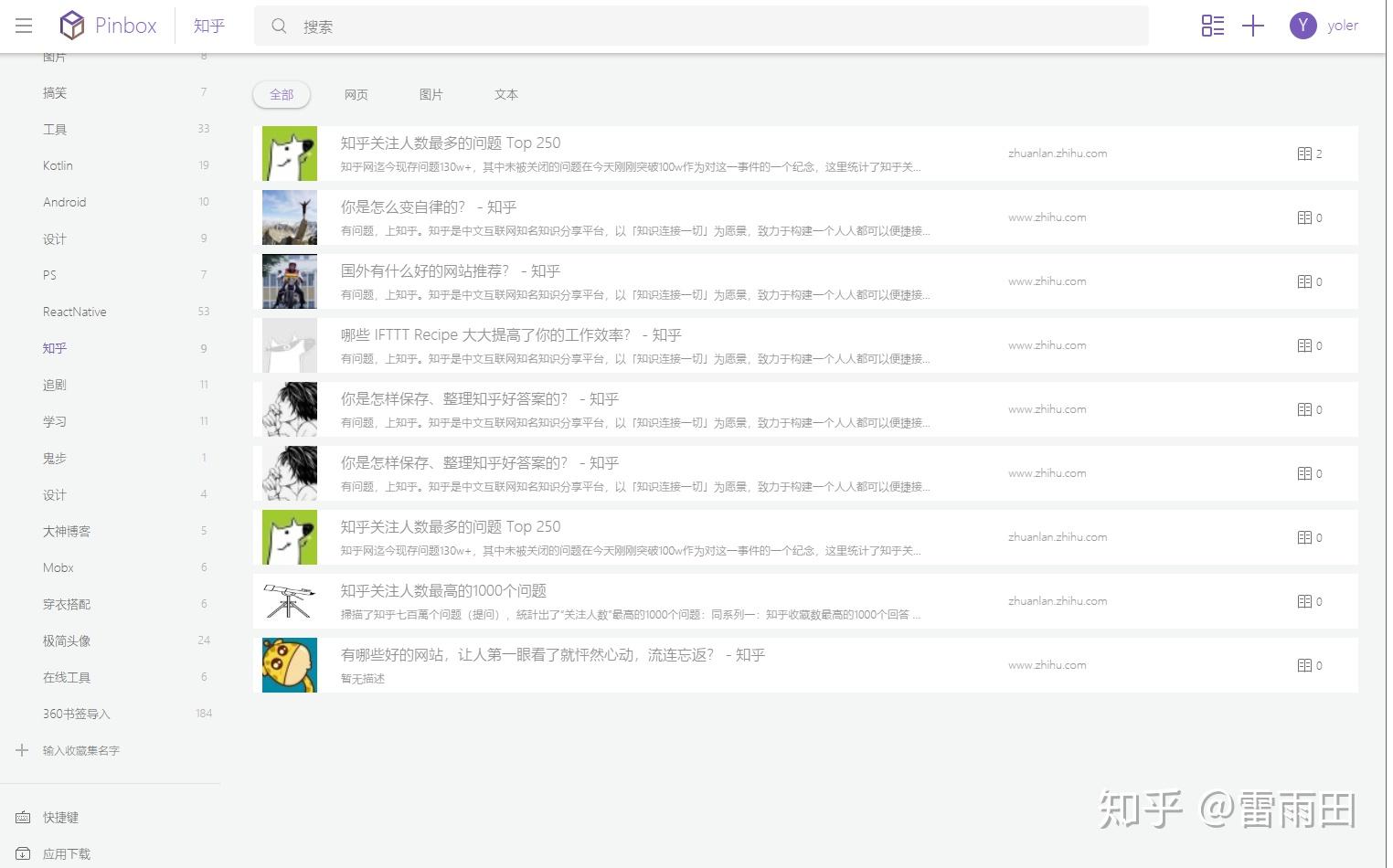Screen dimensions: 1393x868
Task: Click the keyboard icon for 快捷键
Action: 23,817
